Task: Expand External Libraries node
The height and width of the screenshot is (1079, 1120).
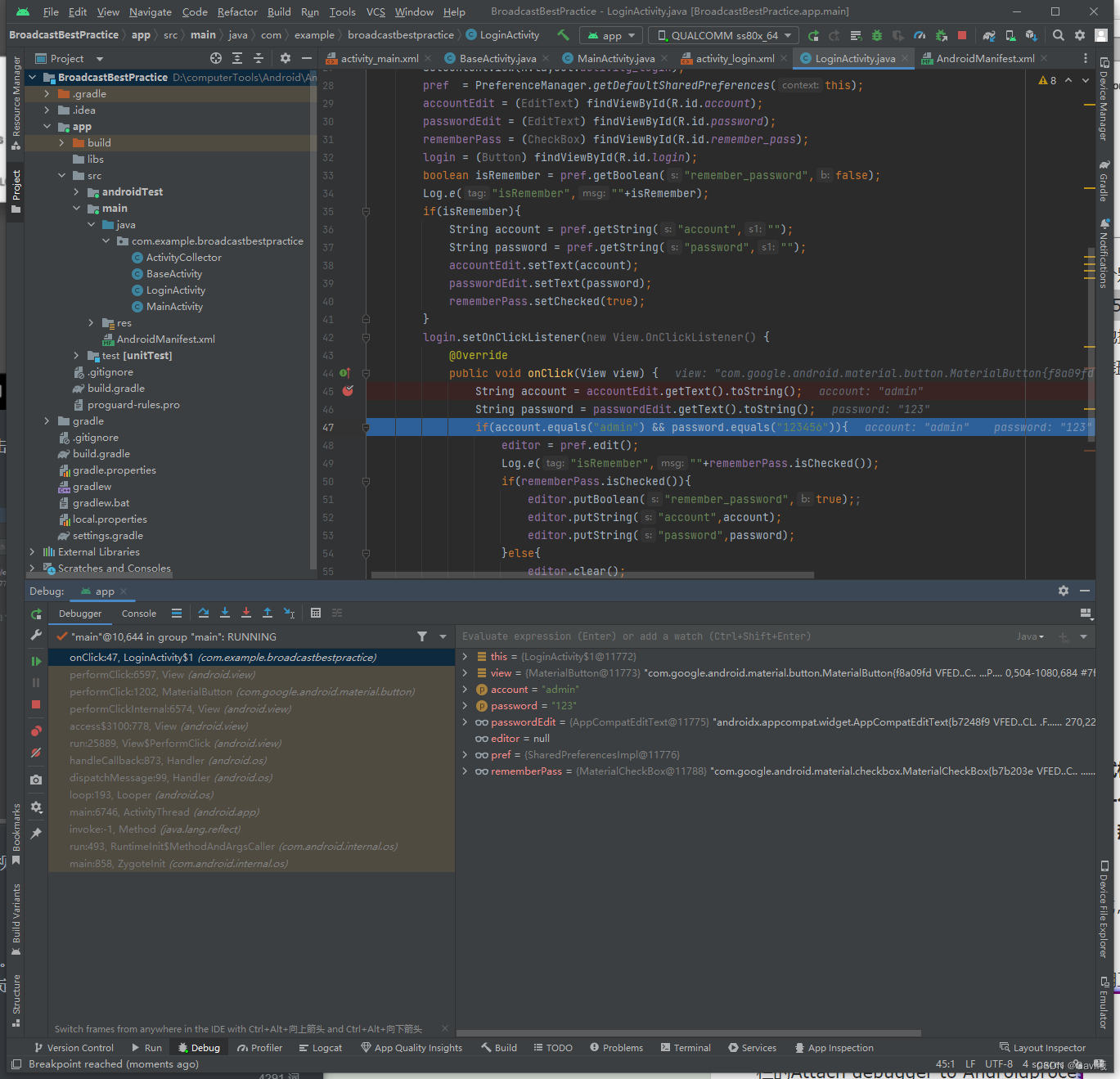Action: (32, 552)
